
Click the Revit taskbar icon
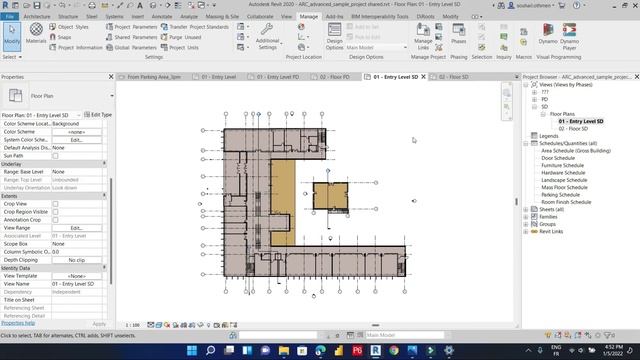pyautogui.click(x=376, y=350)
